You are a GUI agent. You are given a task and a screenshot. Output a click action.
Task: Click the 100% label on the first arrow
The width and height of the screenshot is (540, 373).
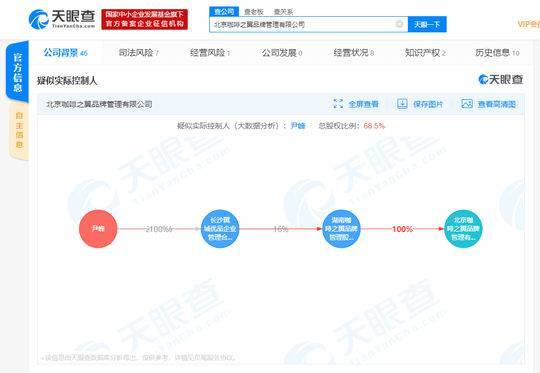159,229
